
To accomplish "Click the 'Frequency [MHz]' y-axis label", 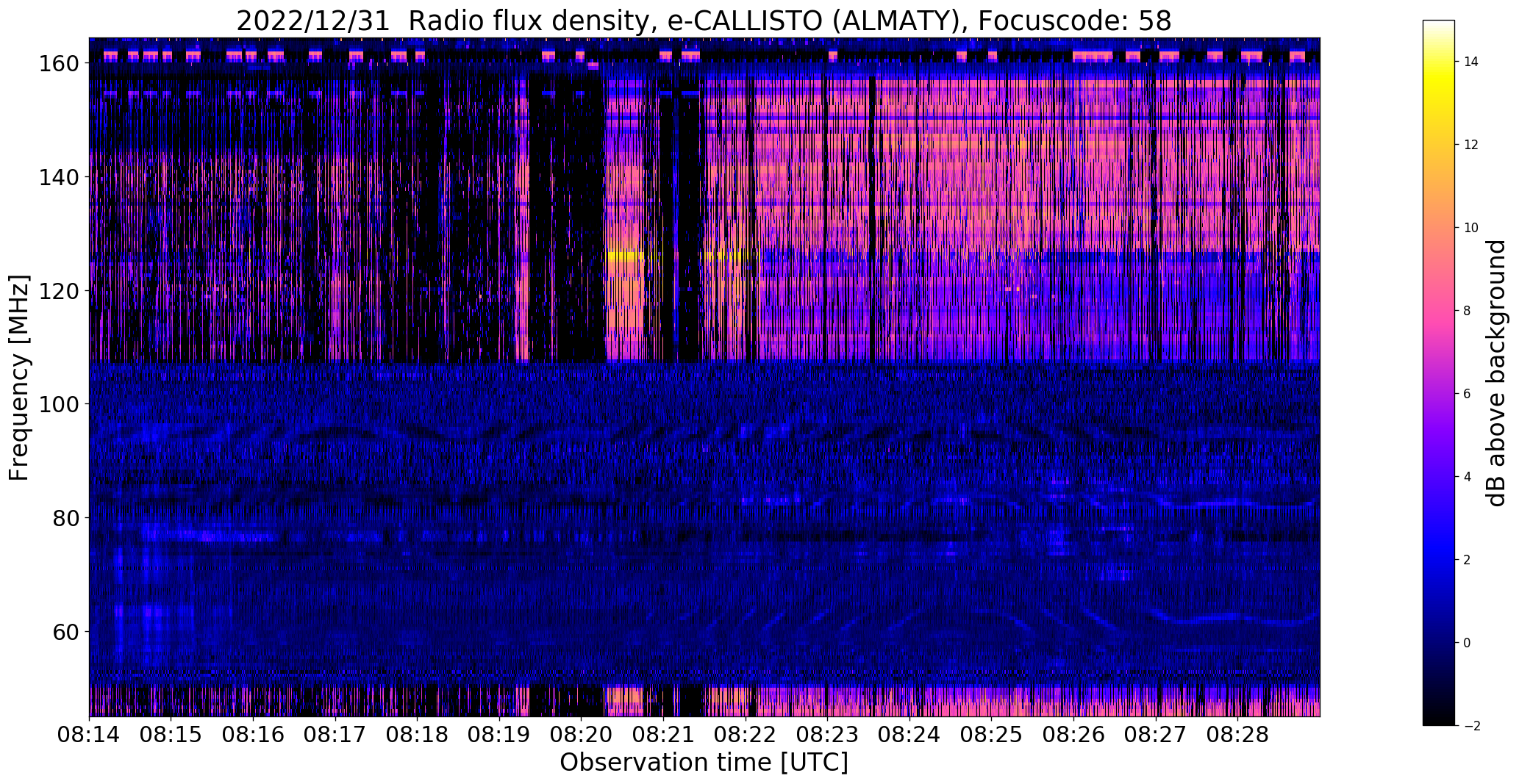I will (19, 378).
